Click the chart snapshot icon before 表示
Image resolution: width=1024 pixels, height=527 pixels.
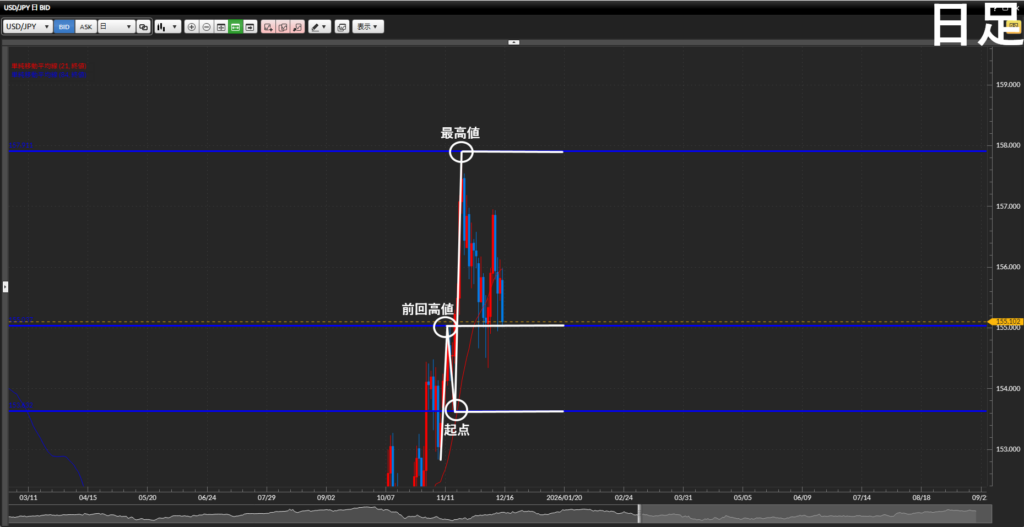click(x=341, y=26)
